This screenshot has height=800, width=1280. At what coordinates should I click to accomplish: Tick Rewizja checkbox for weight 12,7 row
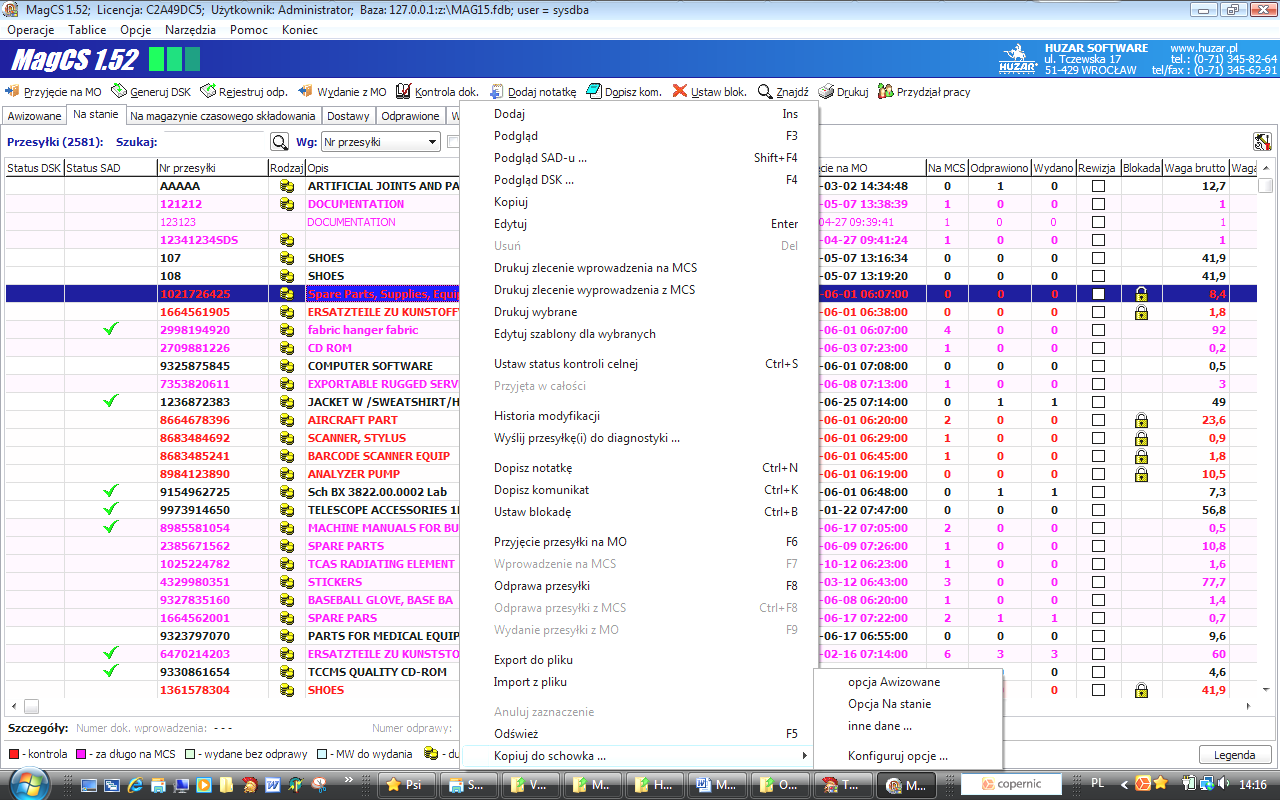[1098, 186]
